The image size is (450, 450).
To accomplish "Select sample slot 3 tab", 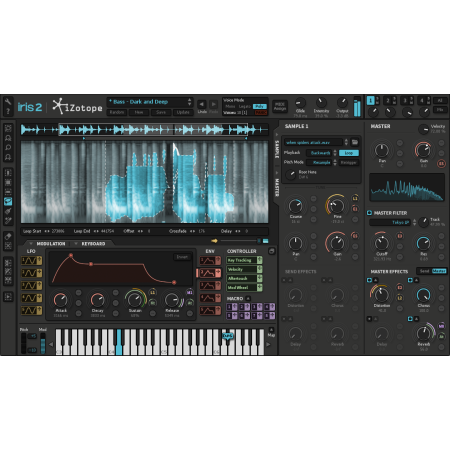I will (405, 101).
